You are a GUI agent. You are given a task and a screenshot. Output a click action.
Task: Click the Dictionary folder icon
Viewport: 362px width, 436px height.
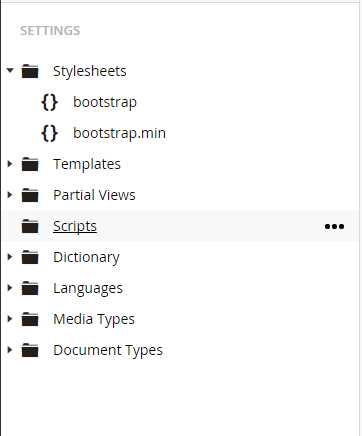(x=30, y=257)
